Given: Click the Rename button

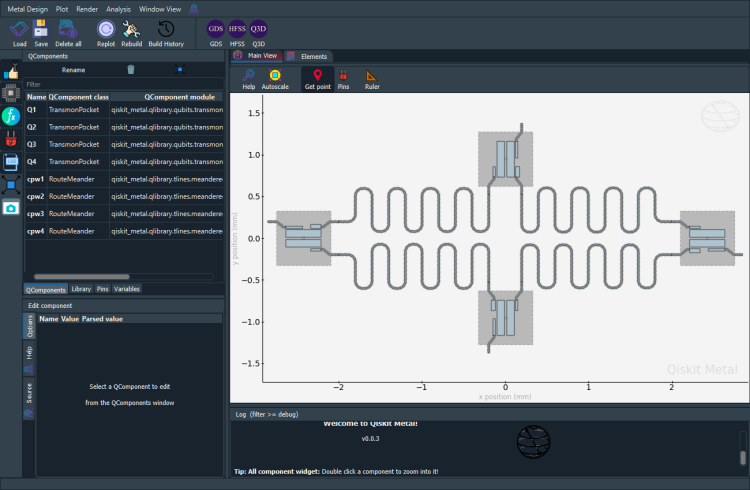Looking at the screenshot, I should tap(73, 70).
